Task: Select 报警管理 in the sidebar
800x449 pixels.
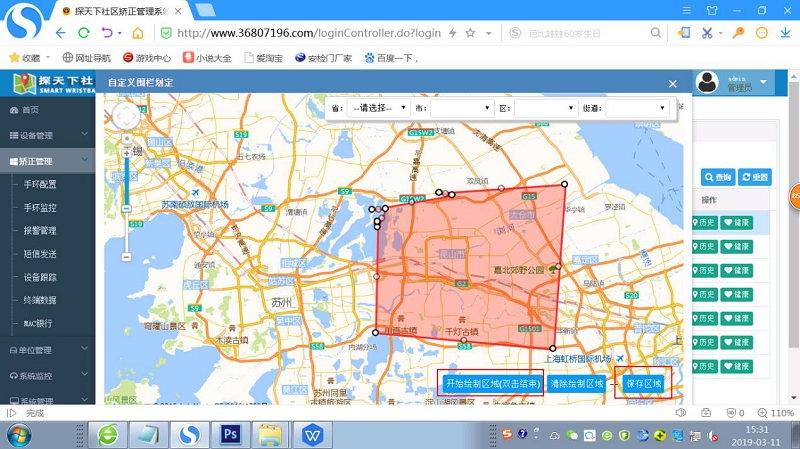Action: (40, 230)
